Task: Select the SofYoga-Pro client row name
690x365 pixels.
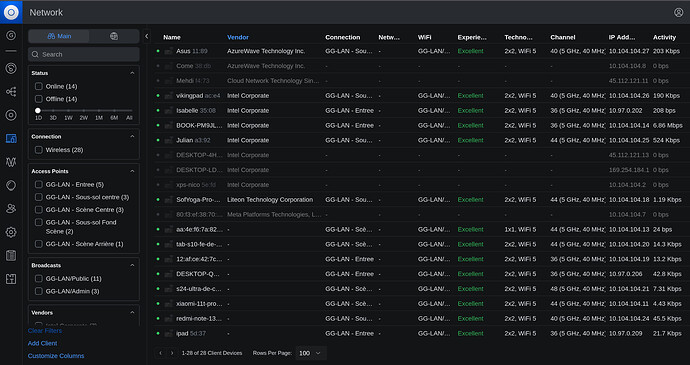Action: click(x=198, y=200)
